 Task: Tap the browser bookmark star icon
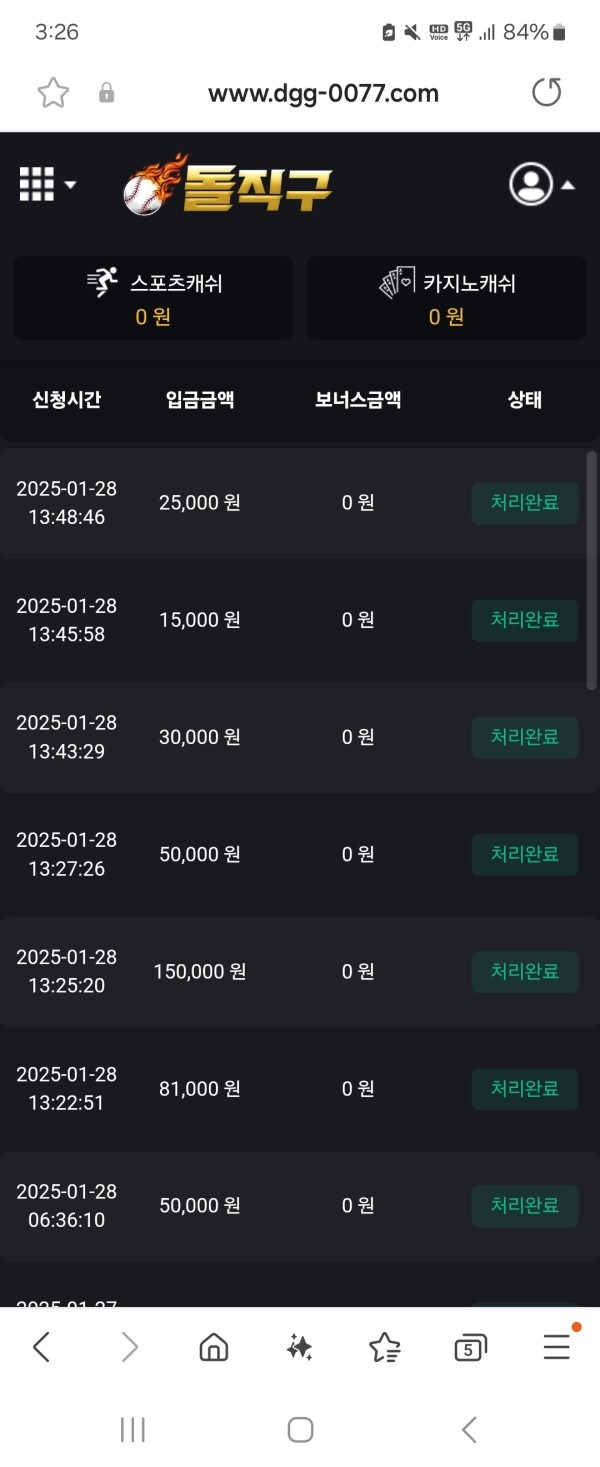point(54,92)
